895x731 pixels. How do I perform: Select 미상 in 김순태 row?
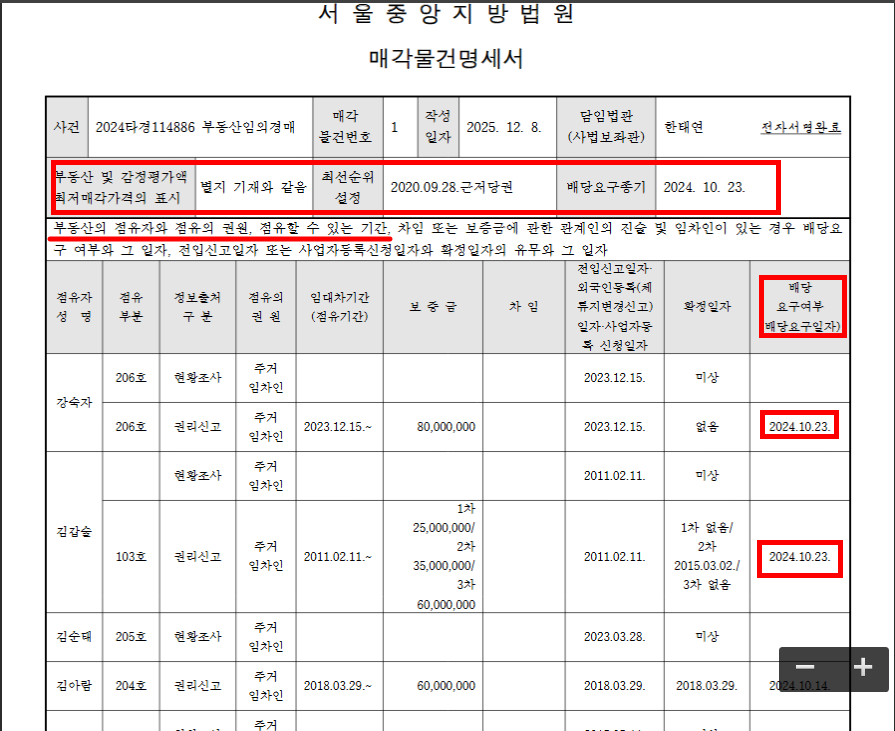707,637
